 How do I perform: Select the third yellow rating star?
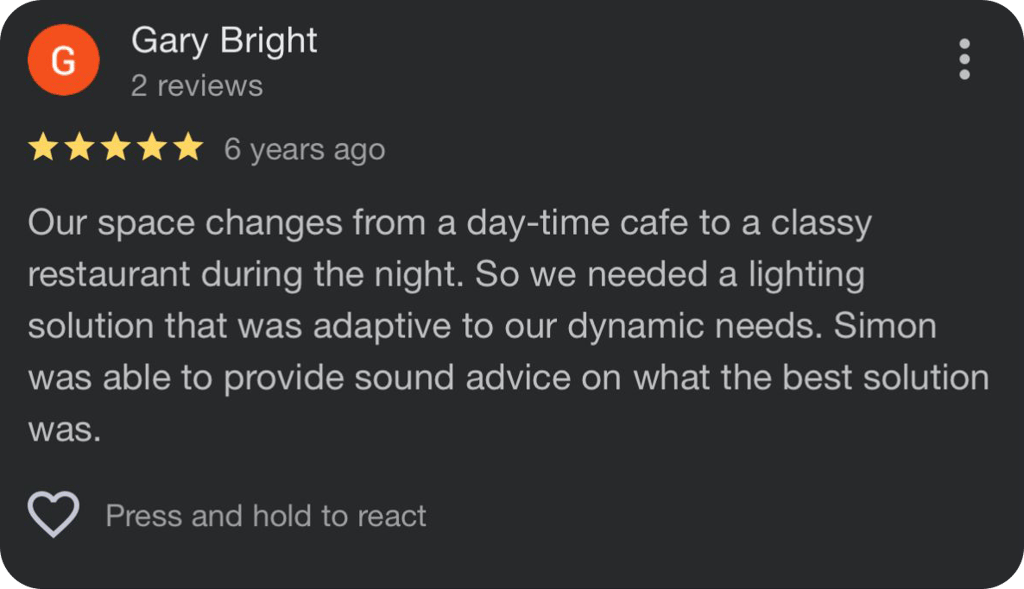[x=115, y=149]
